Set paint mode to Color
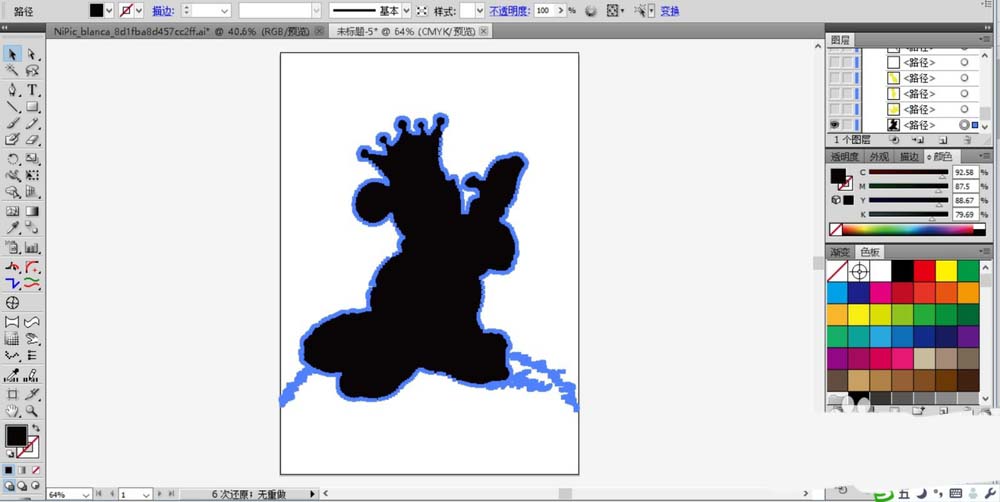 (8, 470)
